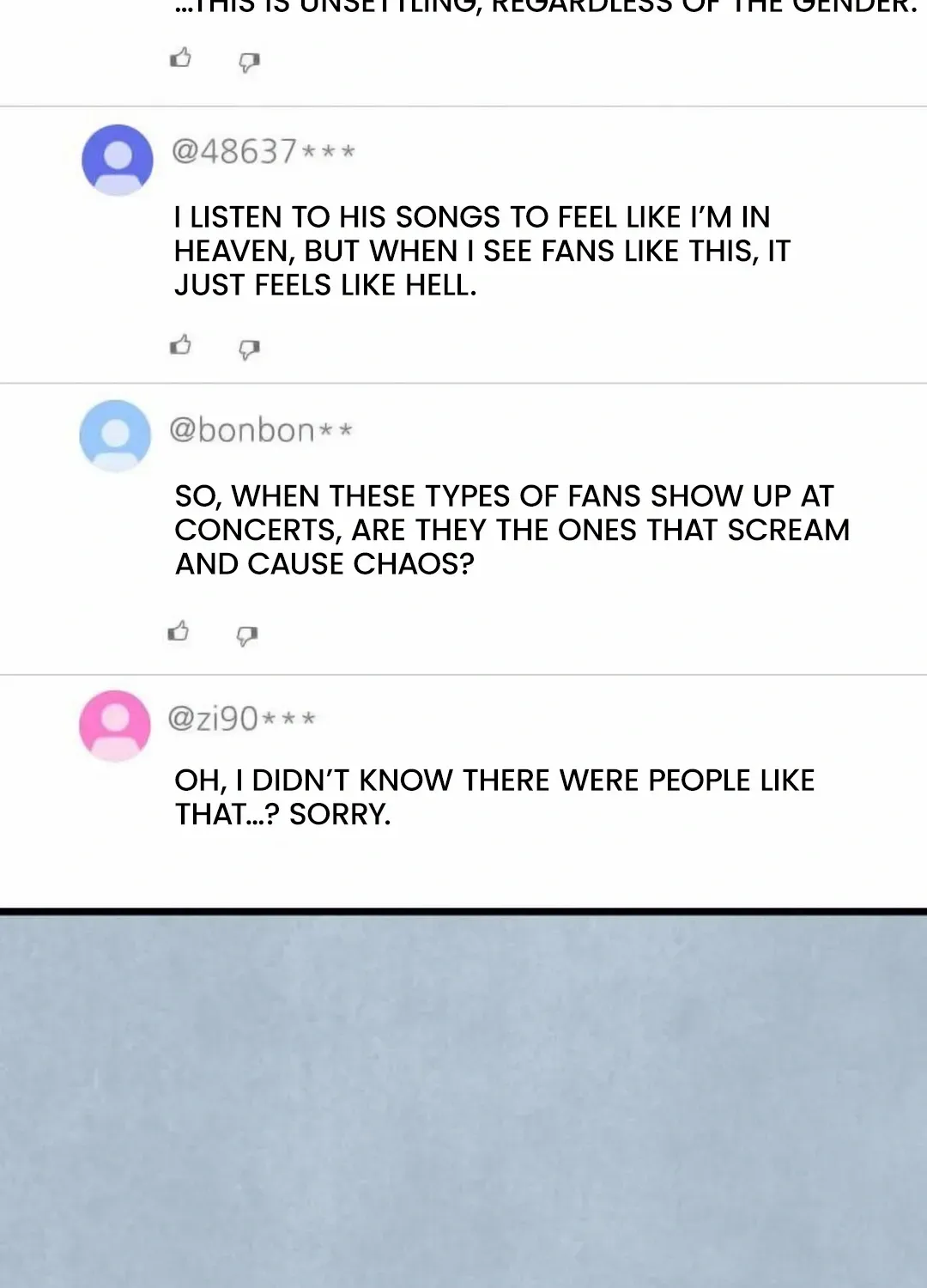Select the 'I LISTEN TO HIS SONGS' line
This screenshot has width=927, height=1288.
click(x=472, y=217)
